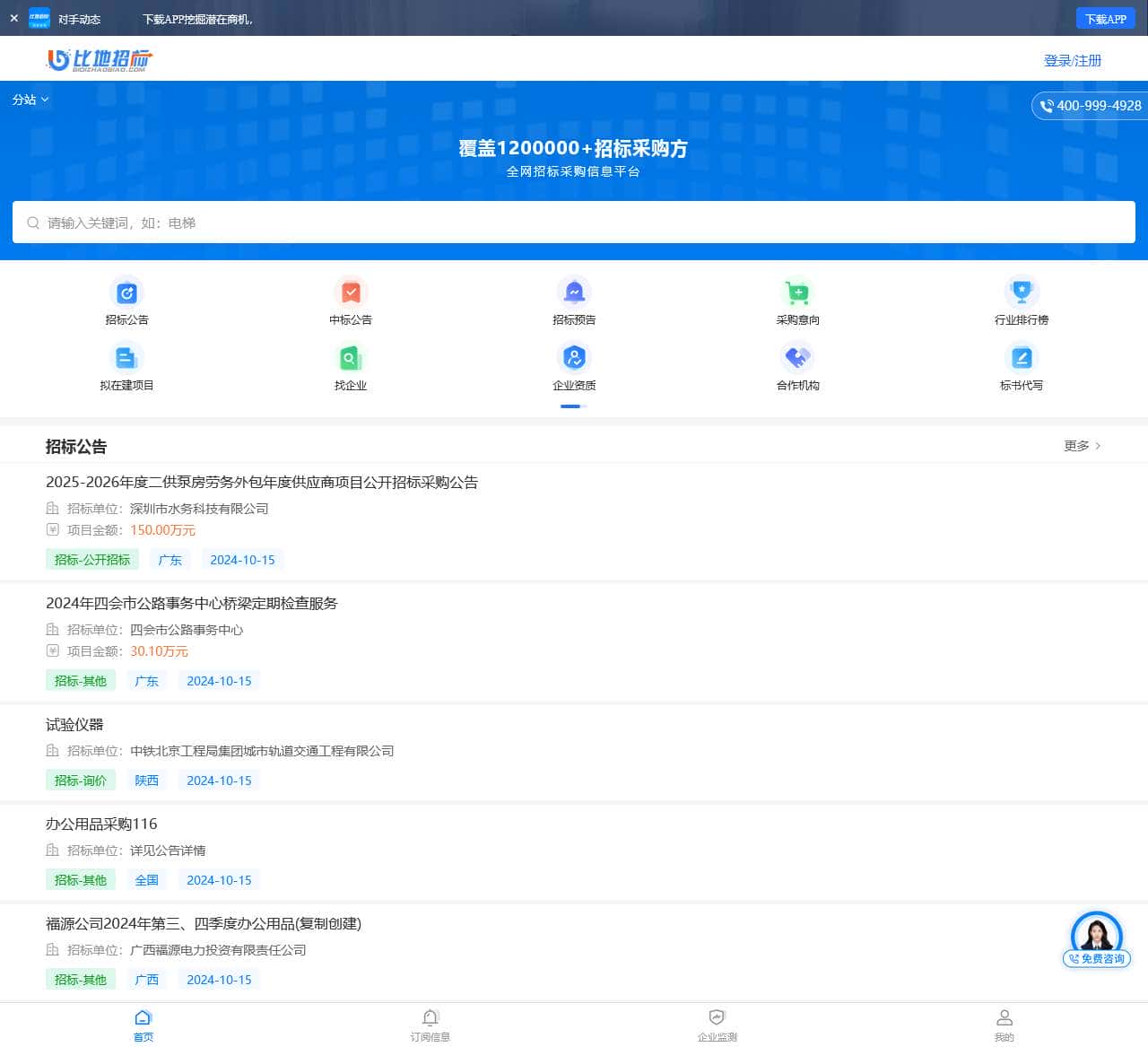This screenshot has width=1148, height=1047.
Task: Click the 标书代写 edit icon
Action: [1021, 359]
